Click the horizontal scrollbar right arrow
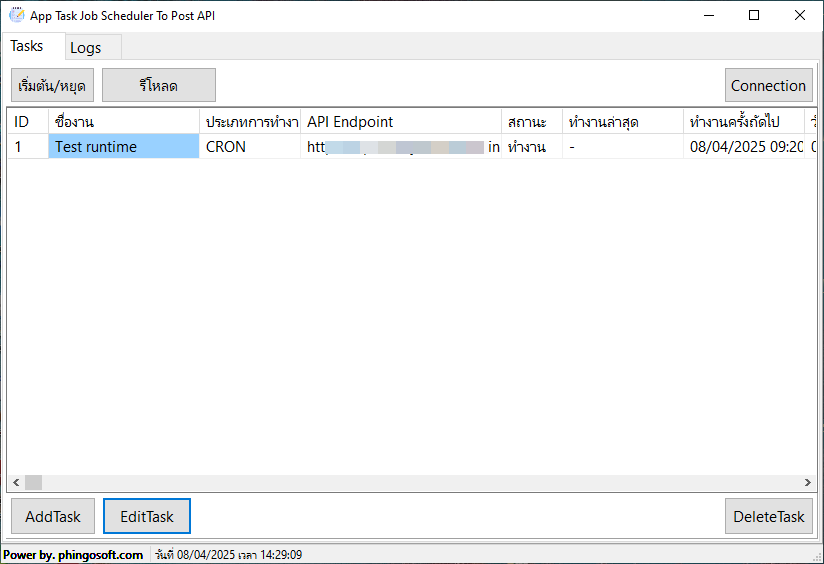Screen dimensions: 824x564 808,483
